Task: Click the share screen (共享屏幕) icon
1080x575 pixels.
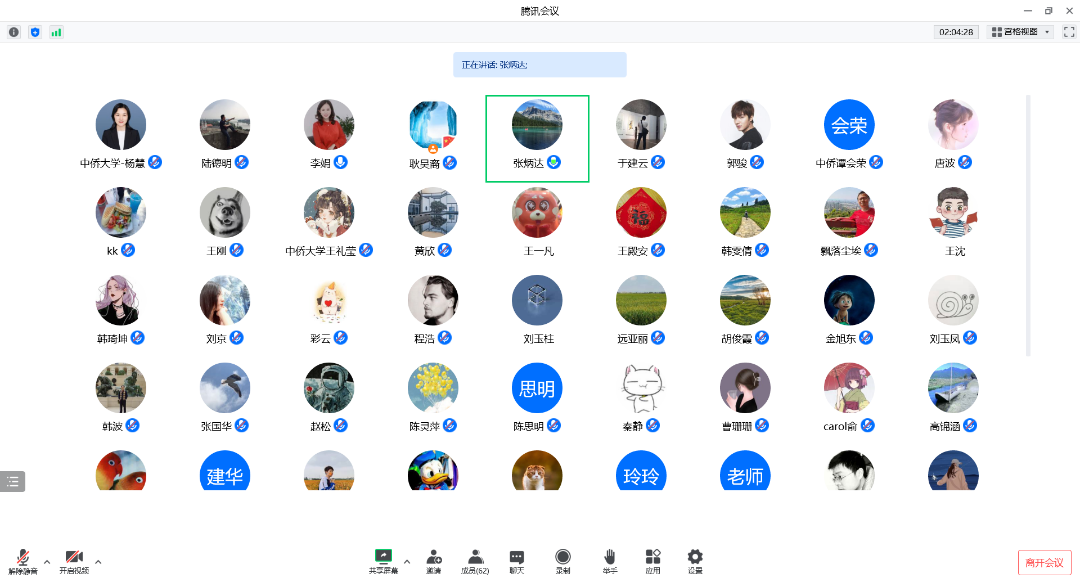Action: 383,559
